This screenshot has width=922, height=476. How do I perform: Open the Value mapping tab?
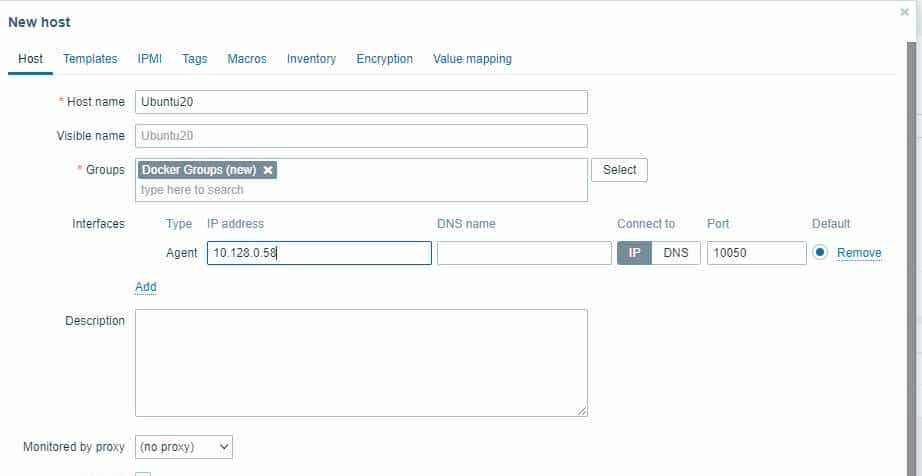472,59
